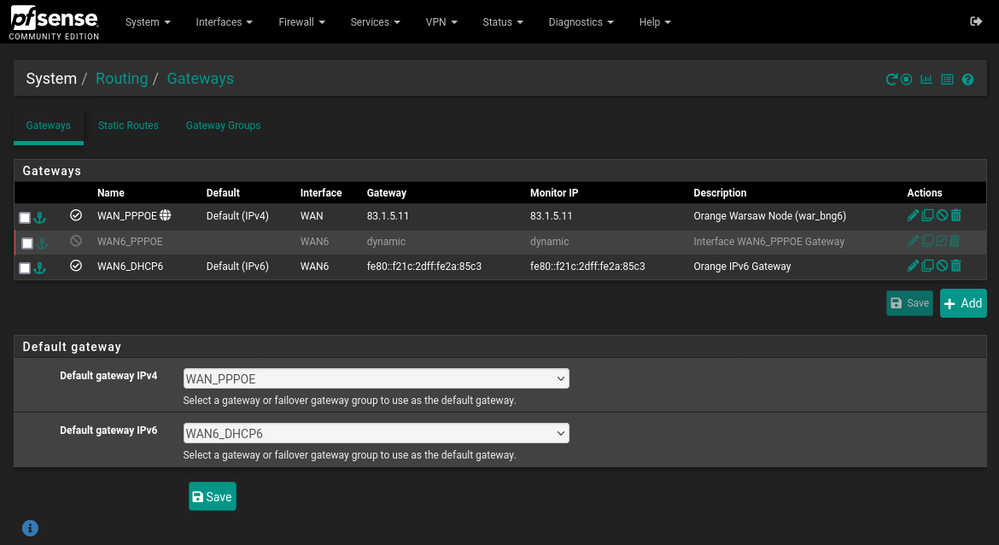Edit the WAN_PPPOE gateway with pencil icon
This screenshot has width=999, height=545.
coord(912,216)
